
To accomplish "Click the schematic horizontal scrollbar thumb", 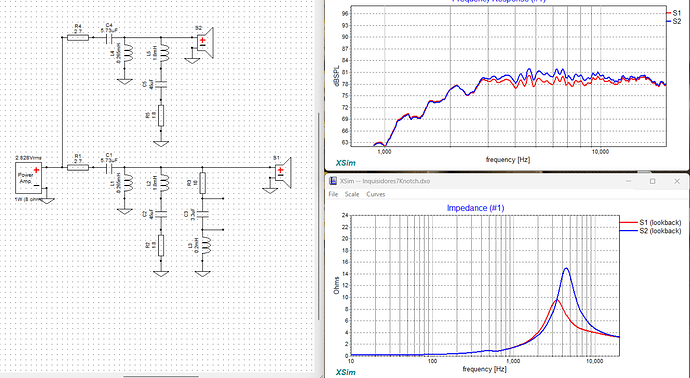I will (161, 377).
